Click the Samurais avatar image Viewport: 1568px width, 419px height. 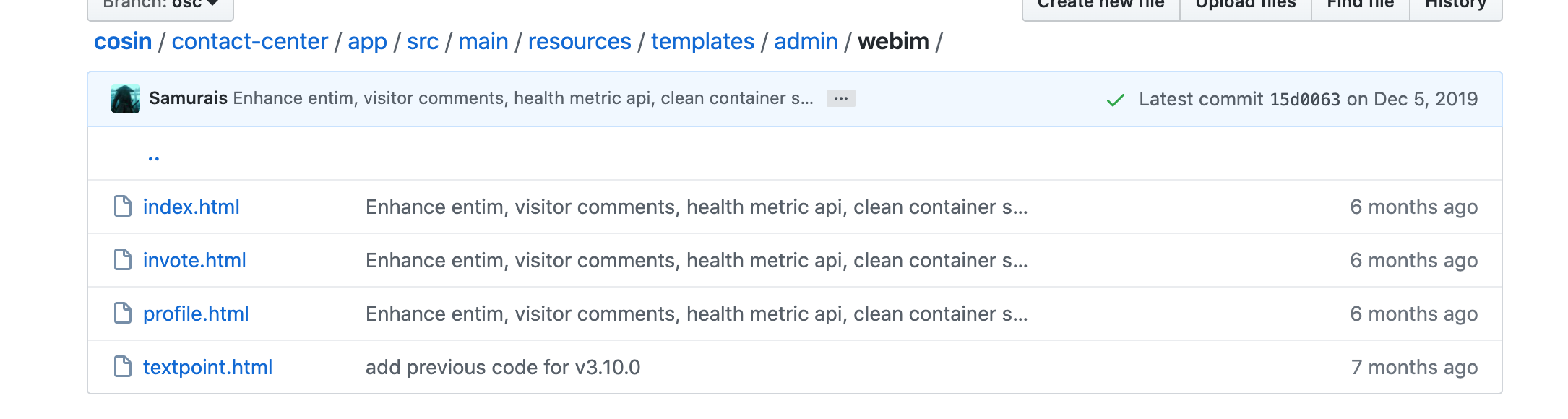click(126, 98)
